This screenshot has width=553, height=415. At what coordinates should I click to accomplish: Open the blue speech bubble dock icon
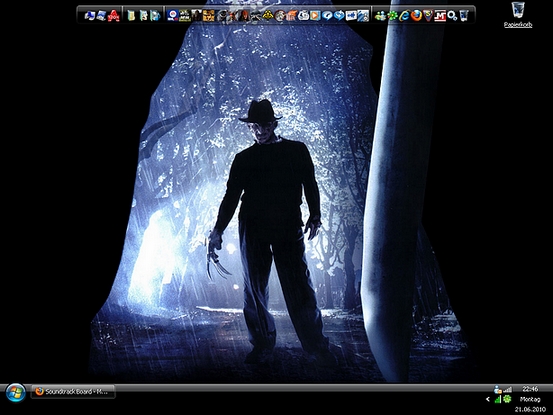(x=327, y=16)
